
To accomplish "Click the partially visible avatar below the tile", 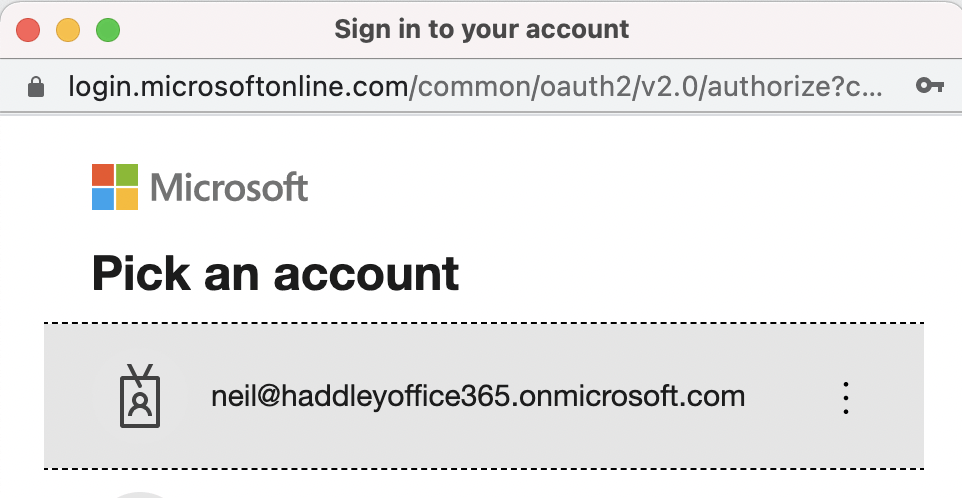I will pos(141,494).
